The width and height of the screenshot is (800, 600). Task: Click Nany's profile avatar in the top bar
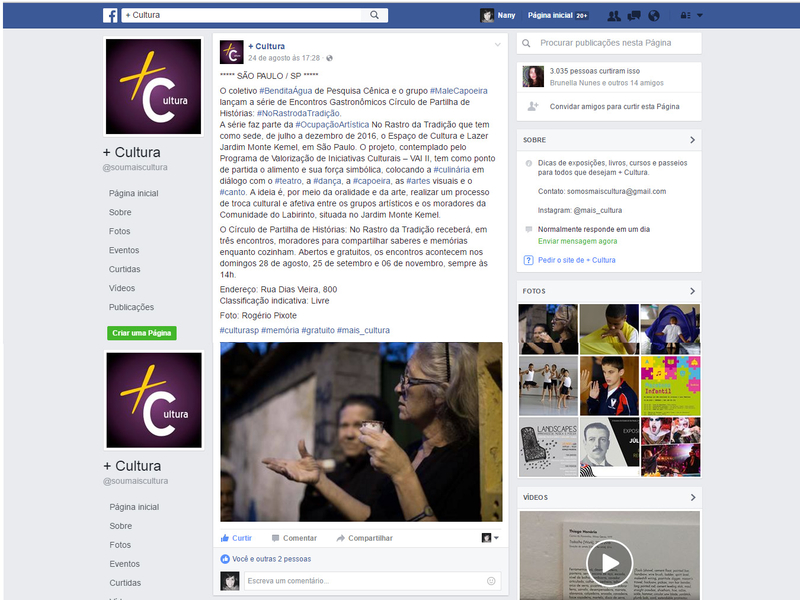487,15
